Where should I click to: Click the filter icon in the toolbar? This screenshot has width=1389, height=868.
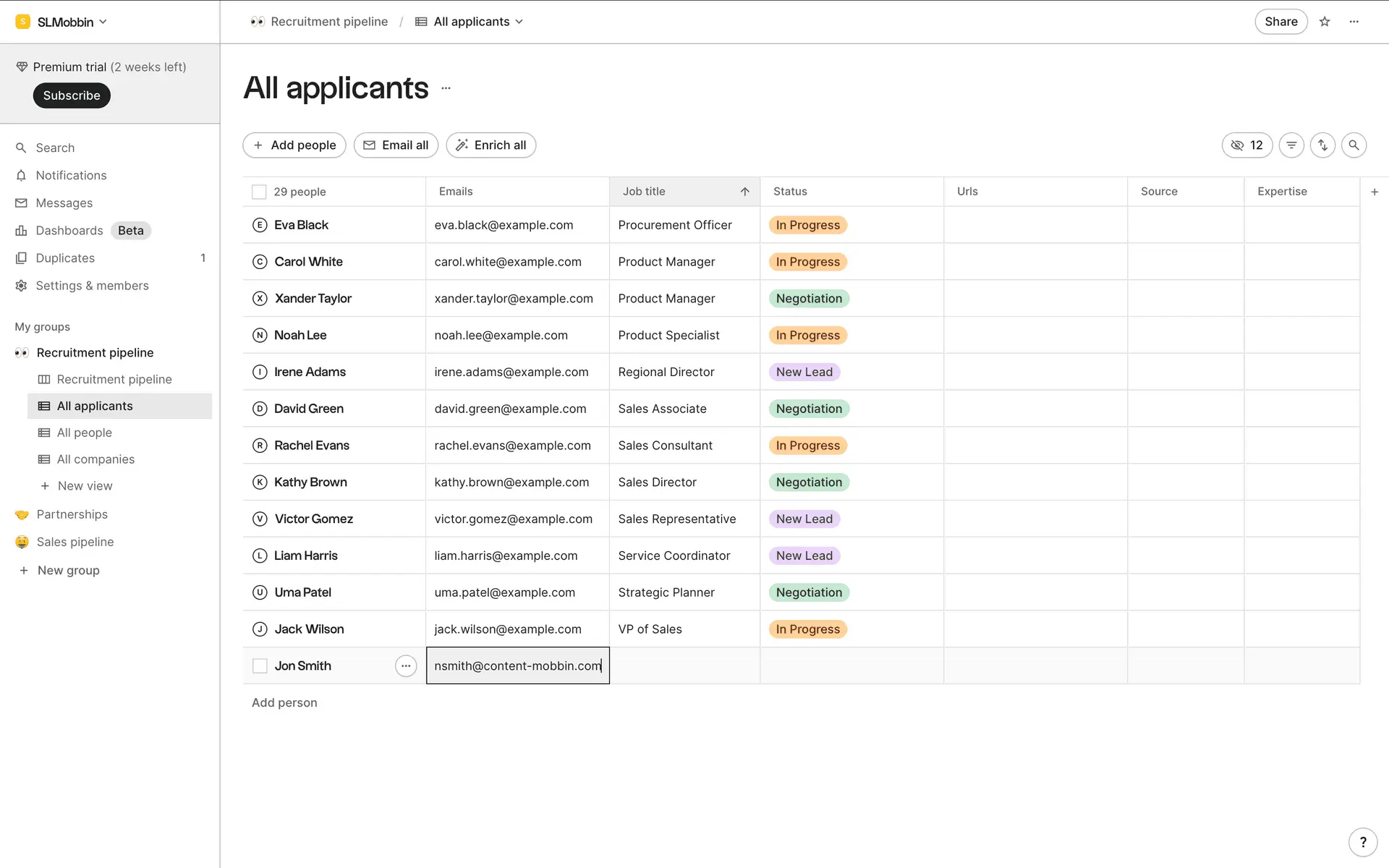click(x=1291, y=145)
